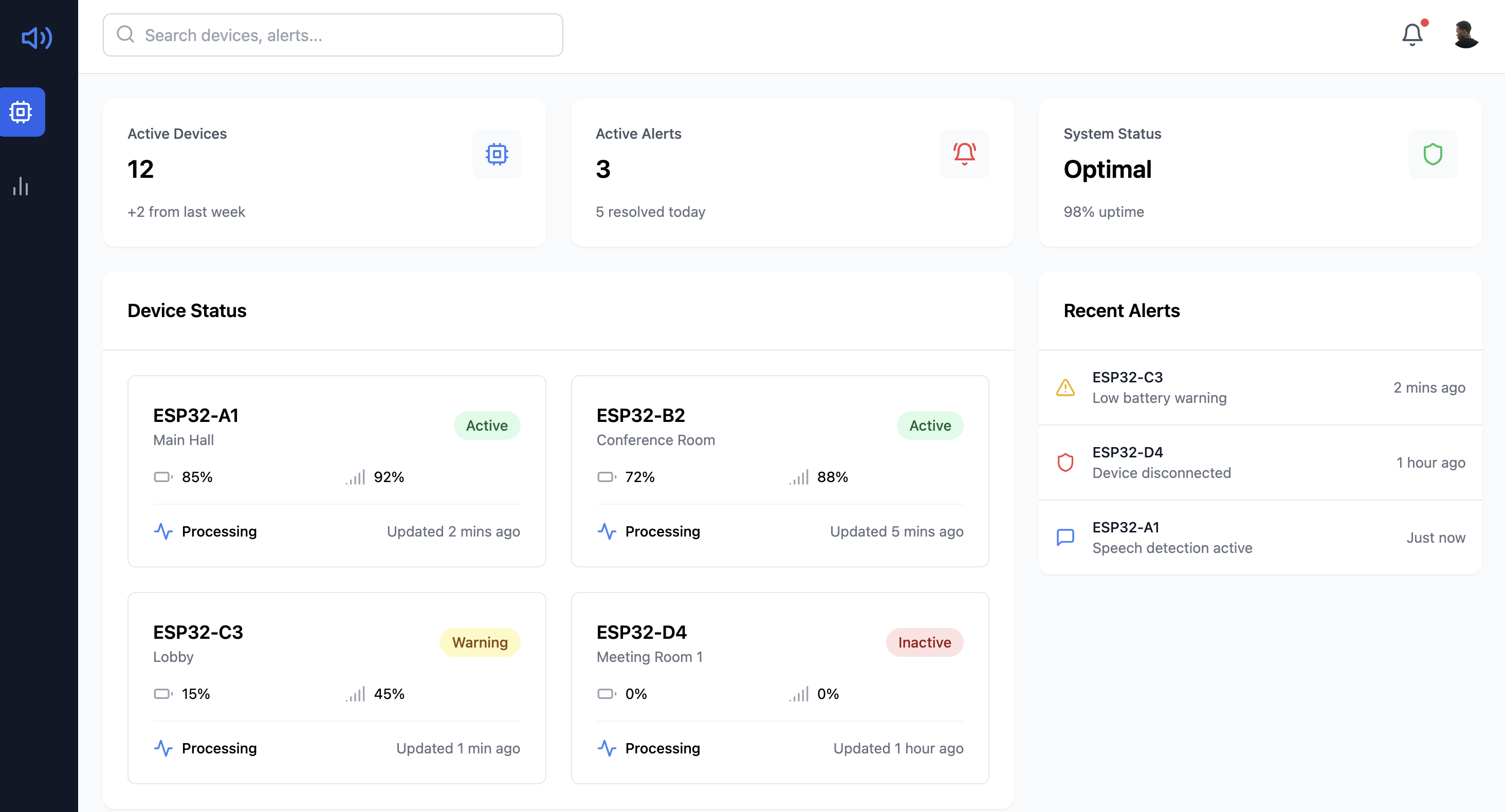Click the user profile avatar
This screenshot has width=1505, height=812.
[1465, 35]
